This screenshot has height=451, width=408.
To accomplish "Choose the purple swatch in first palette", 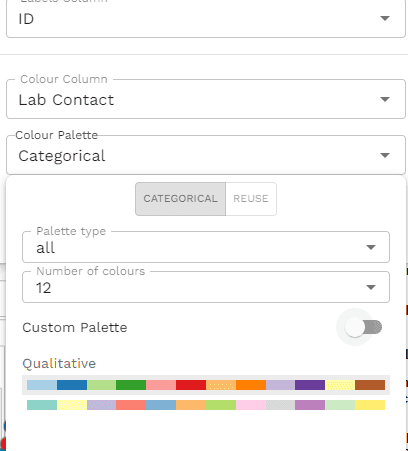I will tap(310, 385).
